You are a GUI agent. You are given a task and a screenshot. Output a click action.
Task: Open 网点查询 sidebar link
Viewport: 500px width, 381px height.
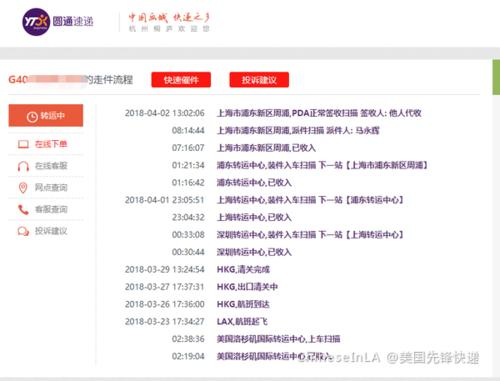[x=46, y=188]
